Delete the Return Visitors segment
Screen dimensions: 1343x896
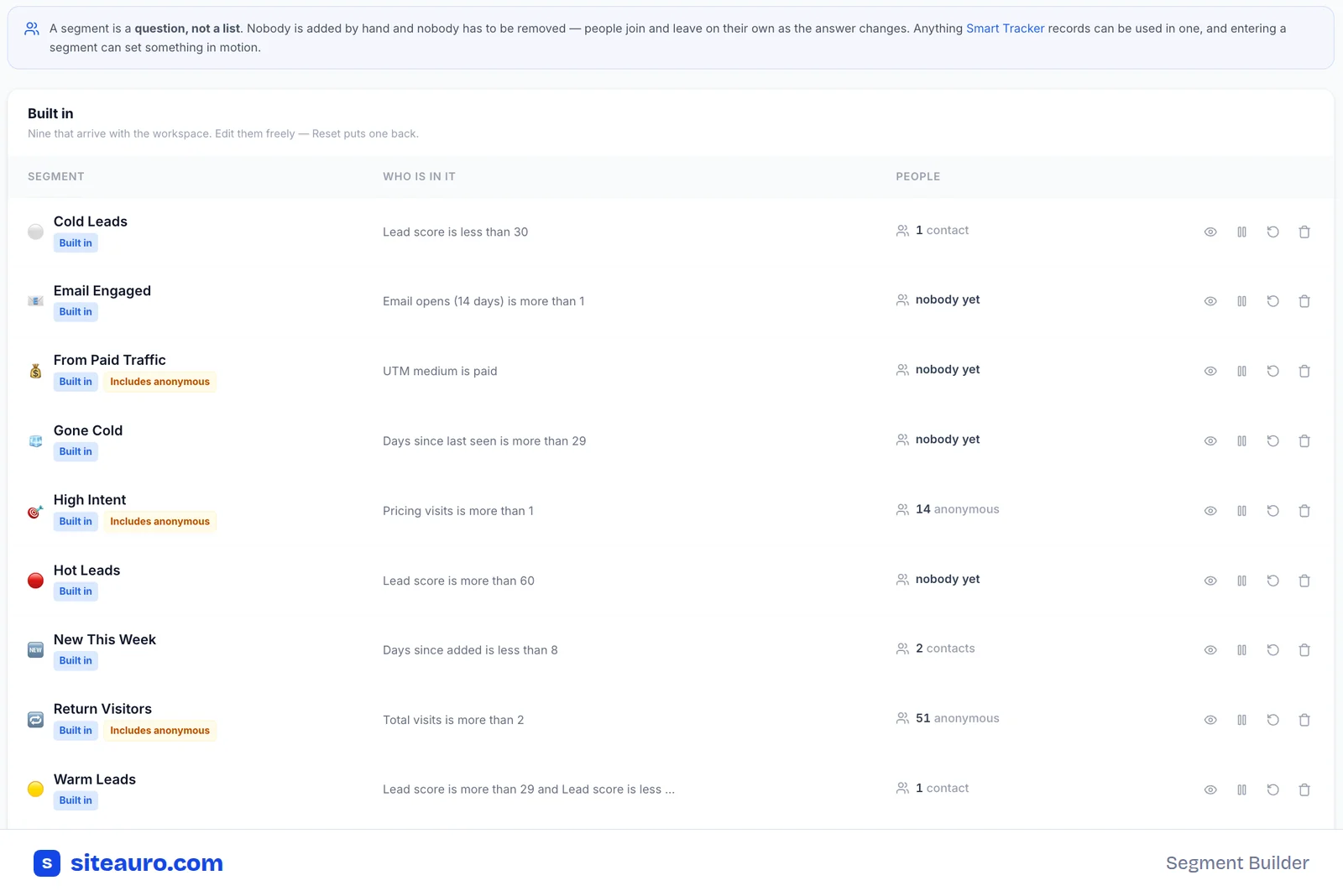pos(1304,720)
